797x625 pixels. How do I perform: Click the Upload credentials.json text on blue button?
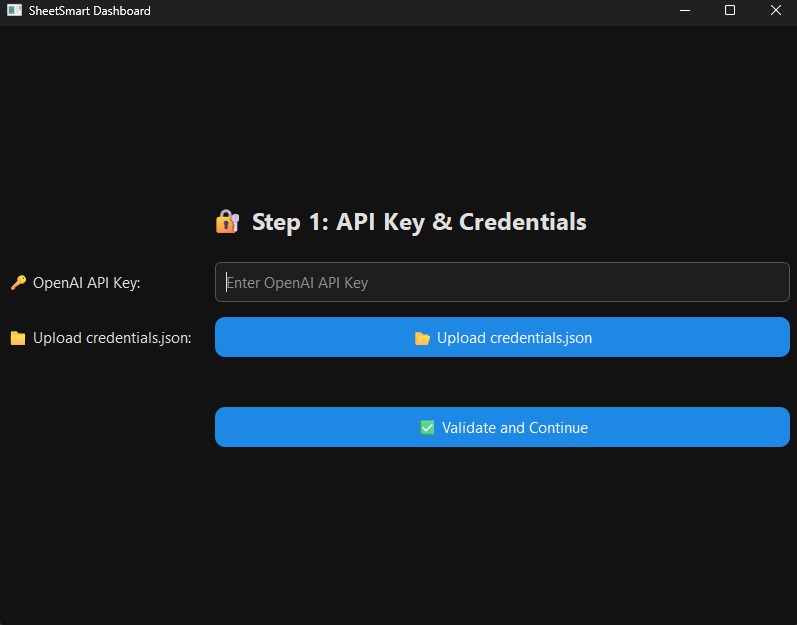pos(514,338)
